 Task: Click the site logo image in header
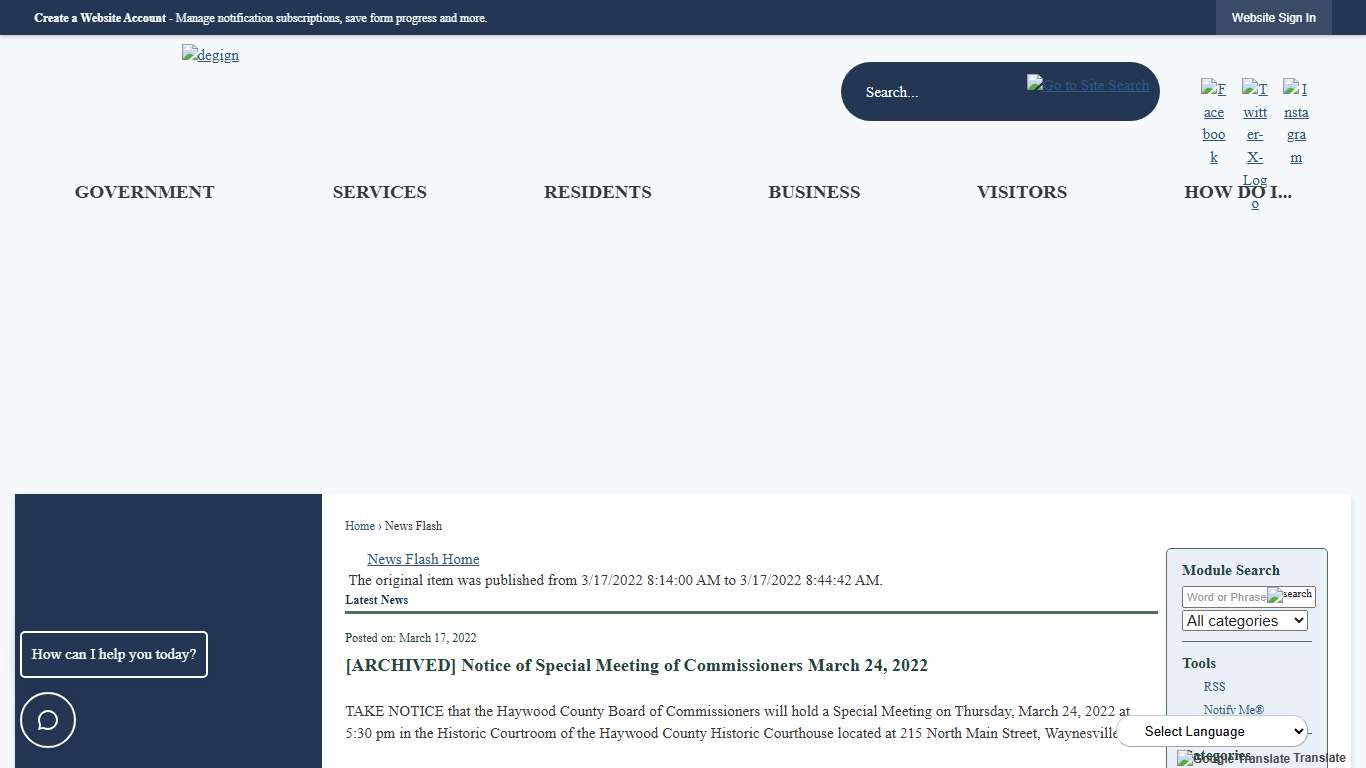(210, 55)
